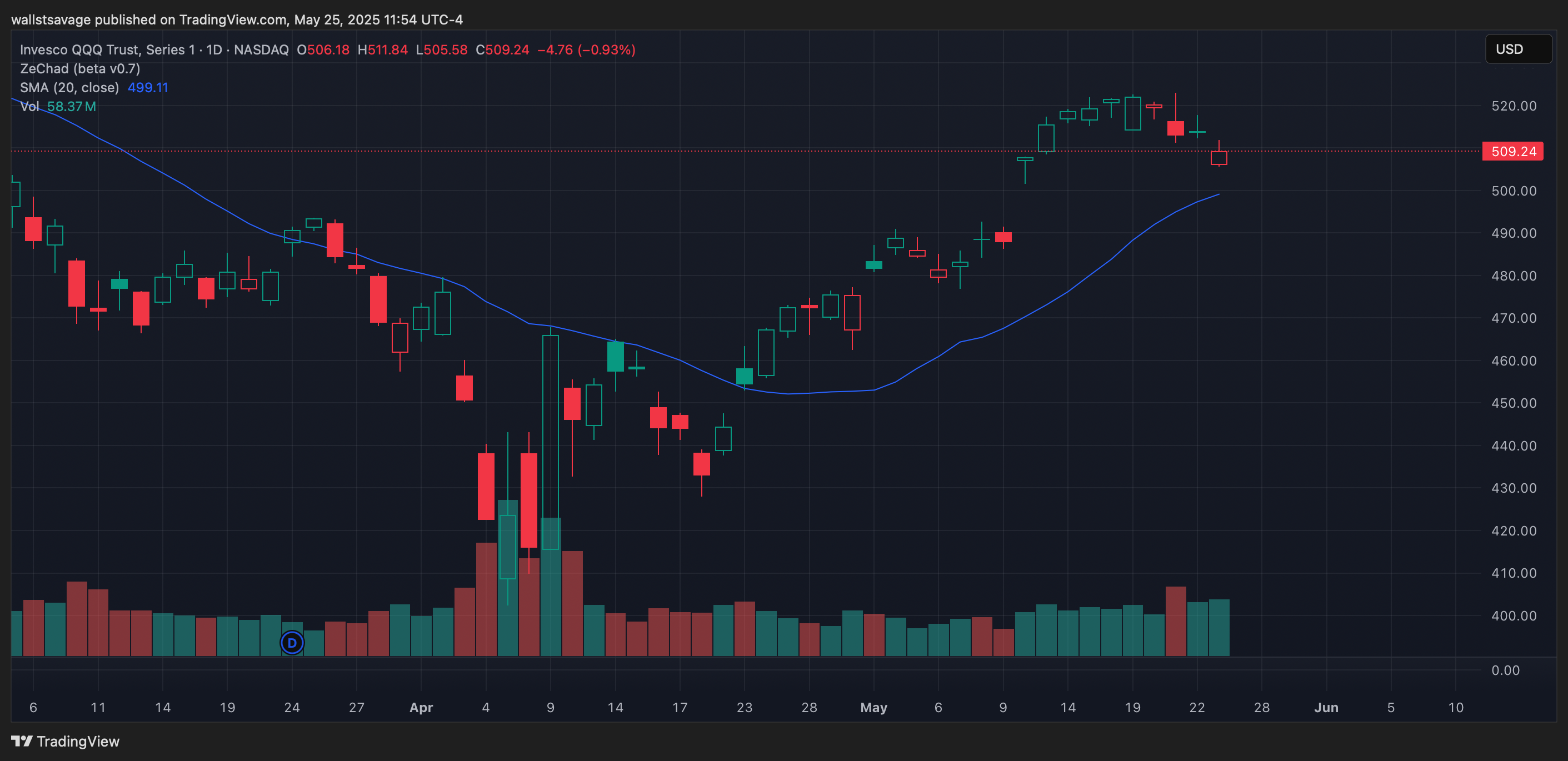Click the Jun label on time axis
Screen dimensions: 1568x761
(x=1326, y=708)
